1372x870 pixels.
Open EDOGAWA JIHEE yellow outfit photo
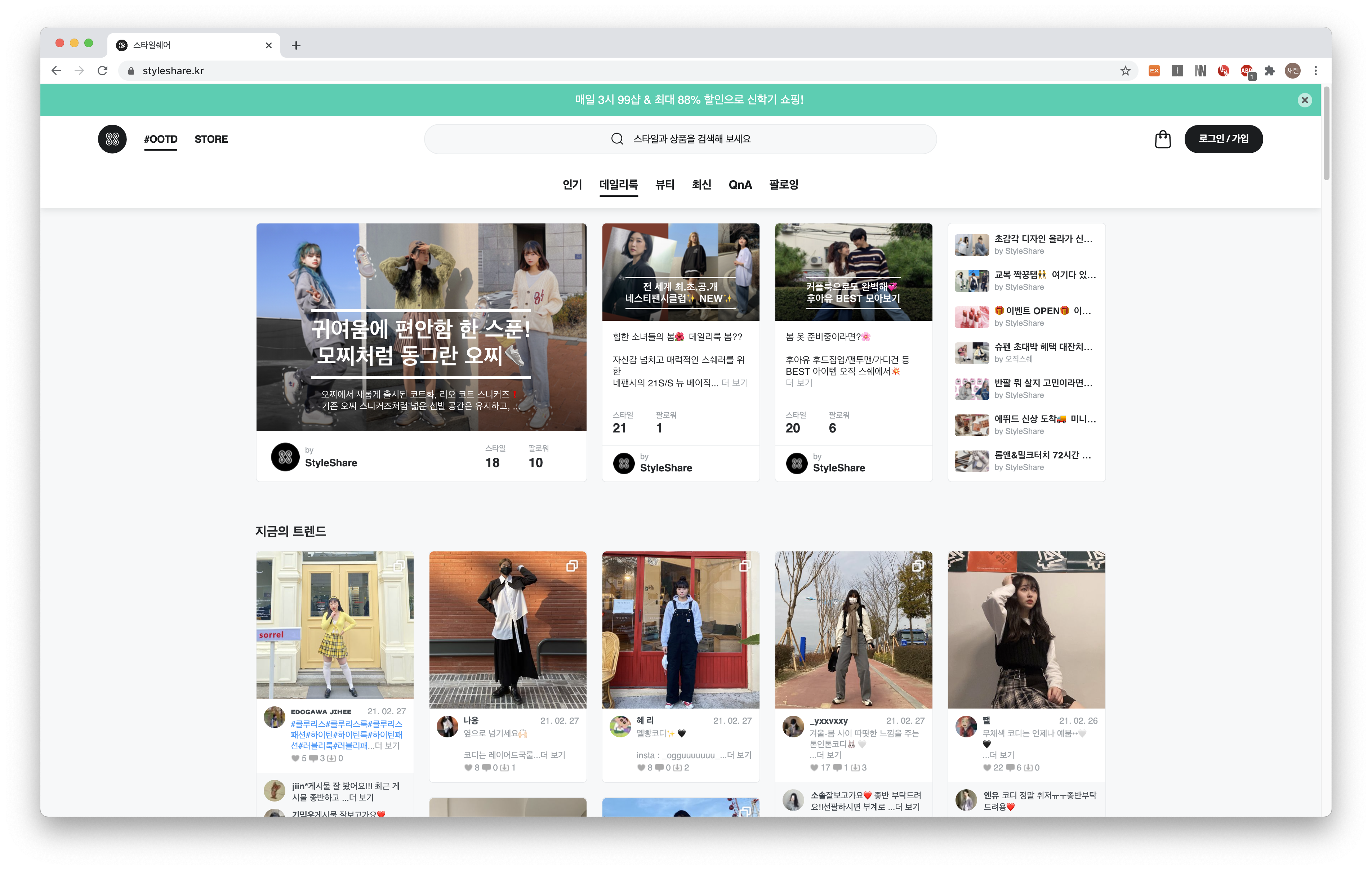(334, 625)
